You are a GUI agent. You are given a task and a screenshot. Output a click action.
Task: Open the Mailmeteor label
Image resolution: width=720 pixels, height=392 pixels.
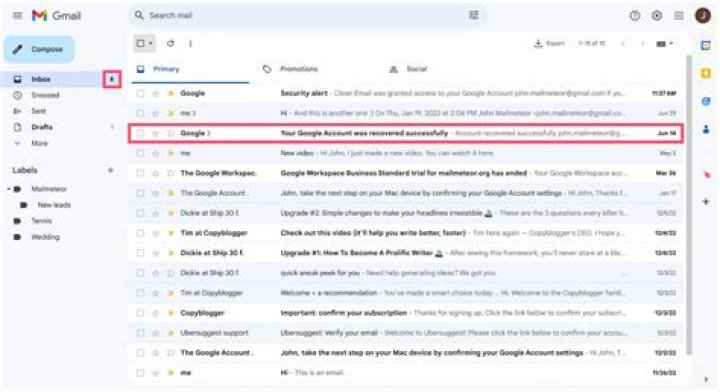49,189
